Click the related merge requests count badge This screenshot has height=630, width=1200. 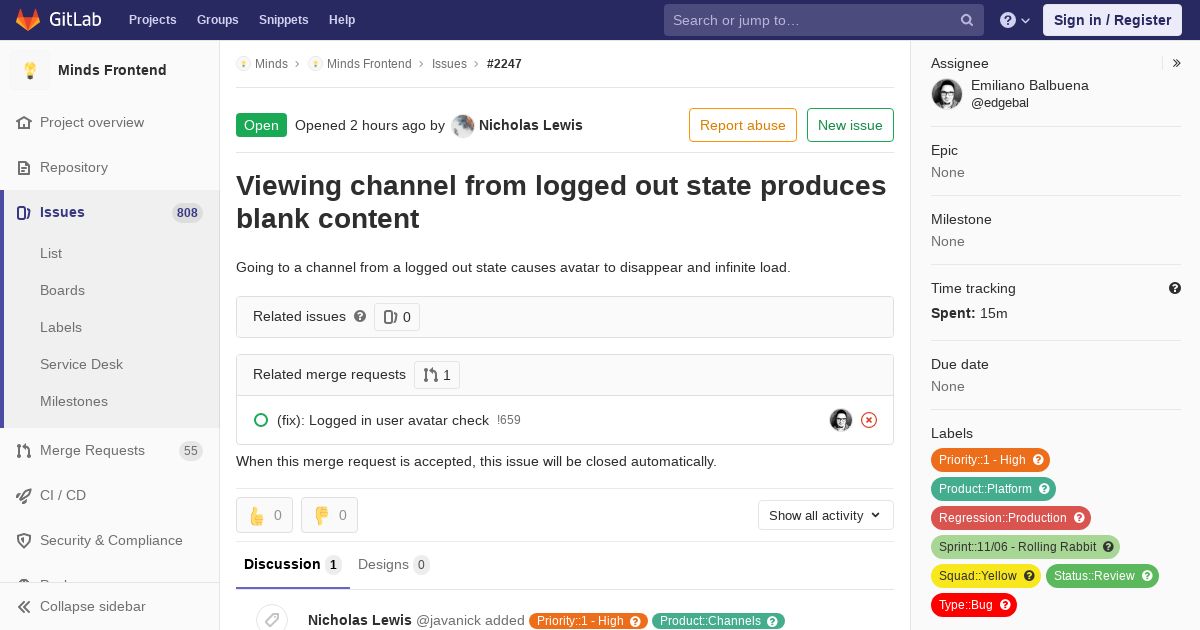(437, 375)
